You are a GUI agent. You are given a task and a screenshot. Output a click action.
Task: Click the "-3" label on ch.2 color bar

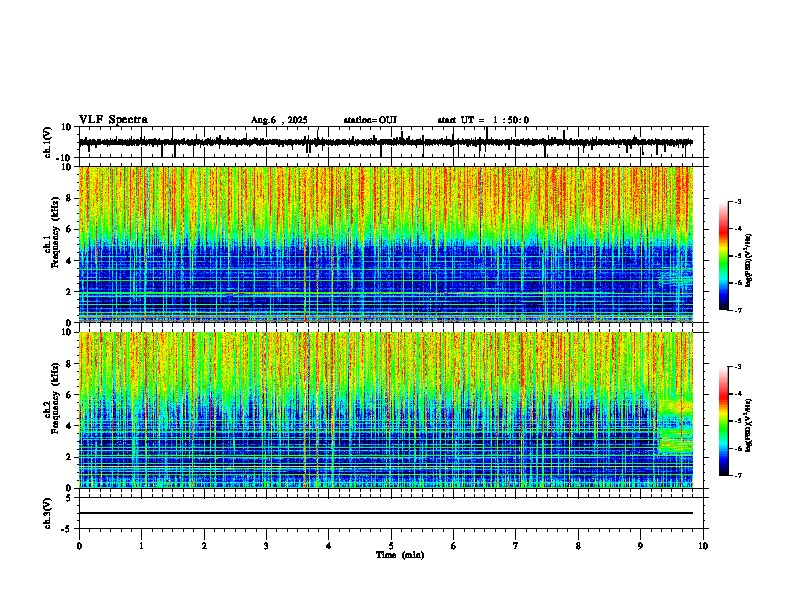click(738, 367)
